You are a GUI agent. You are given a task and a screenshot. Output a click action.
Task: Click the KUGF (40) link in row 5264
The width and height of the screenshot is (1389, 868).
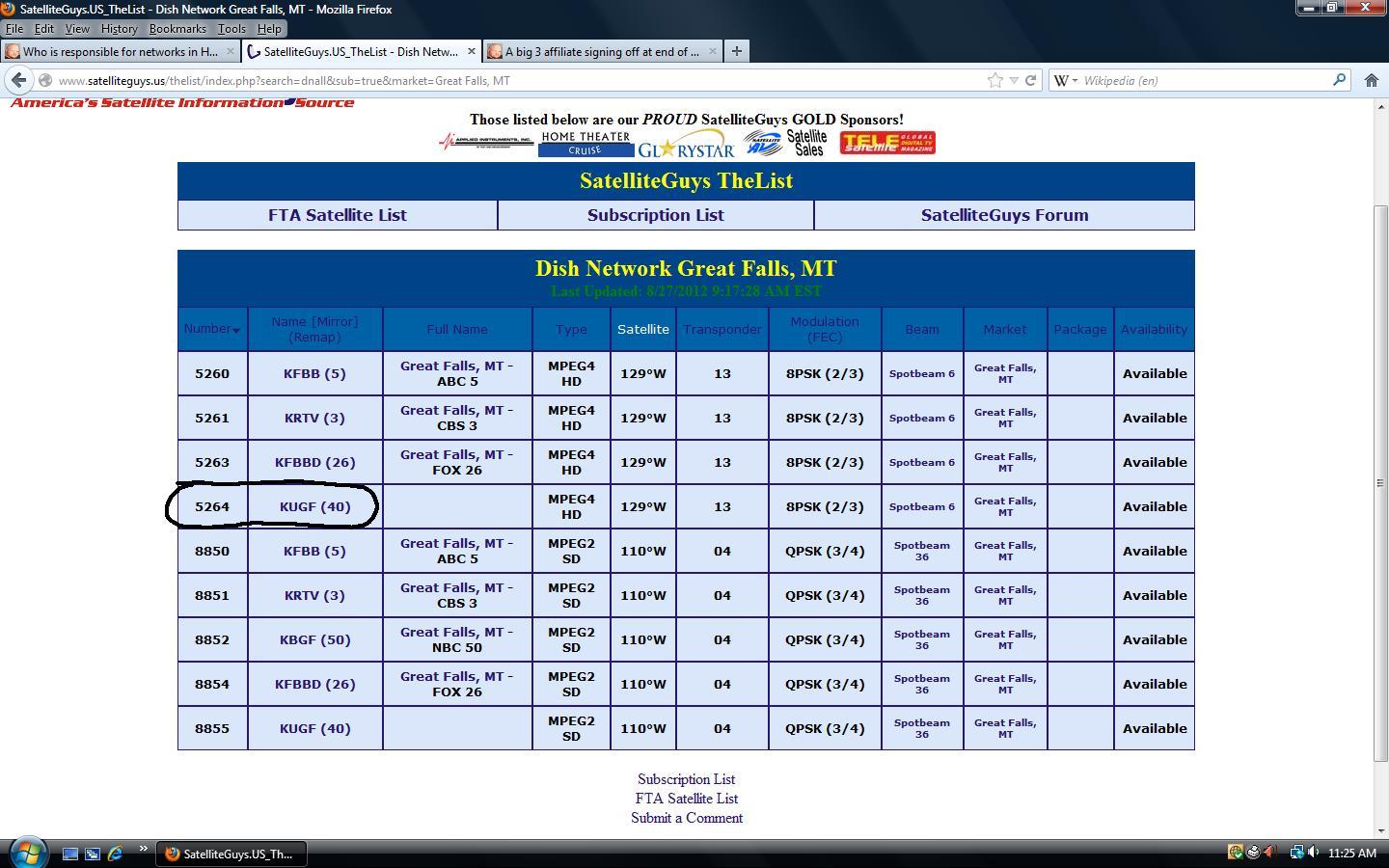pyautogui.click(x=314, y=506)
